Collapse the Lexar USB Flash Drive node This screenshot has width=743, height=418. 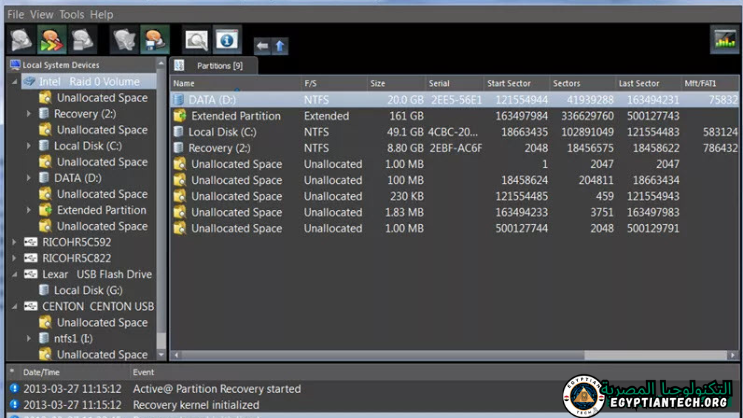[14, 274]
